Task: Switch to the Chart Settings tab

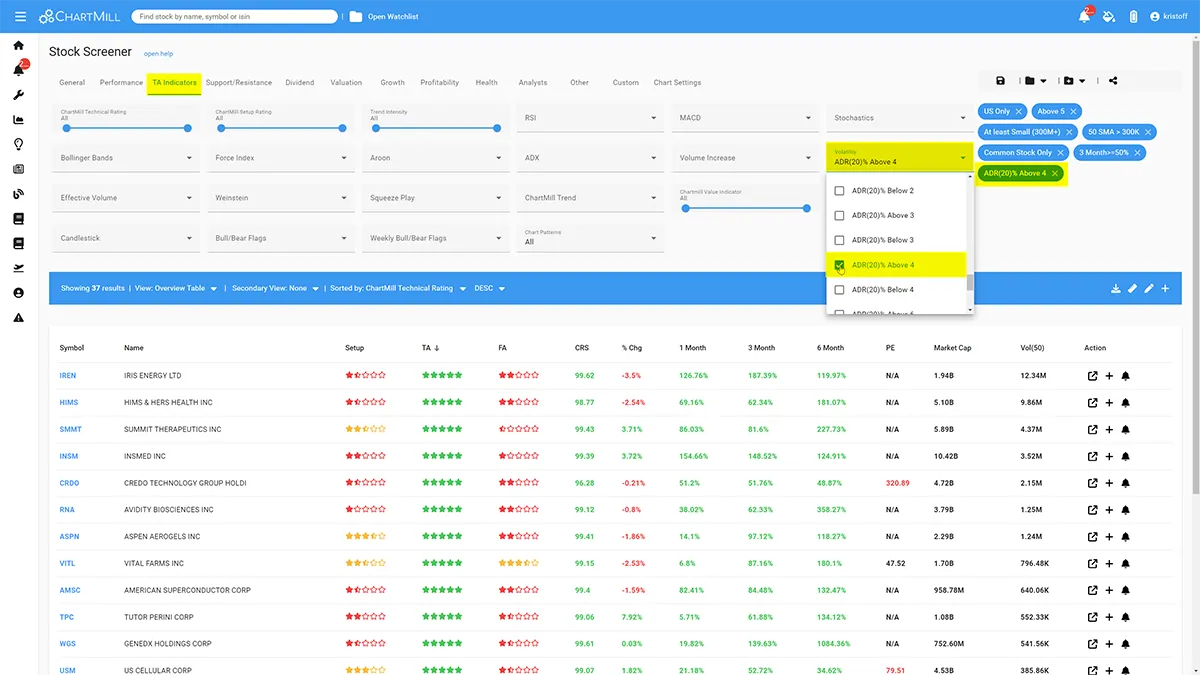Action: pos(678,83)
